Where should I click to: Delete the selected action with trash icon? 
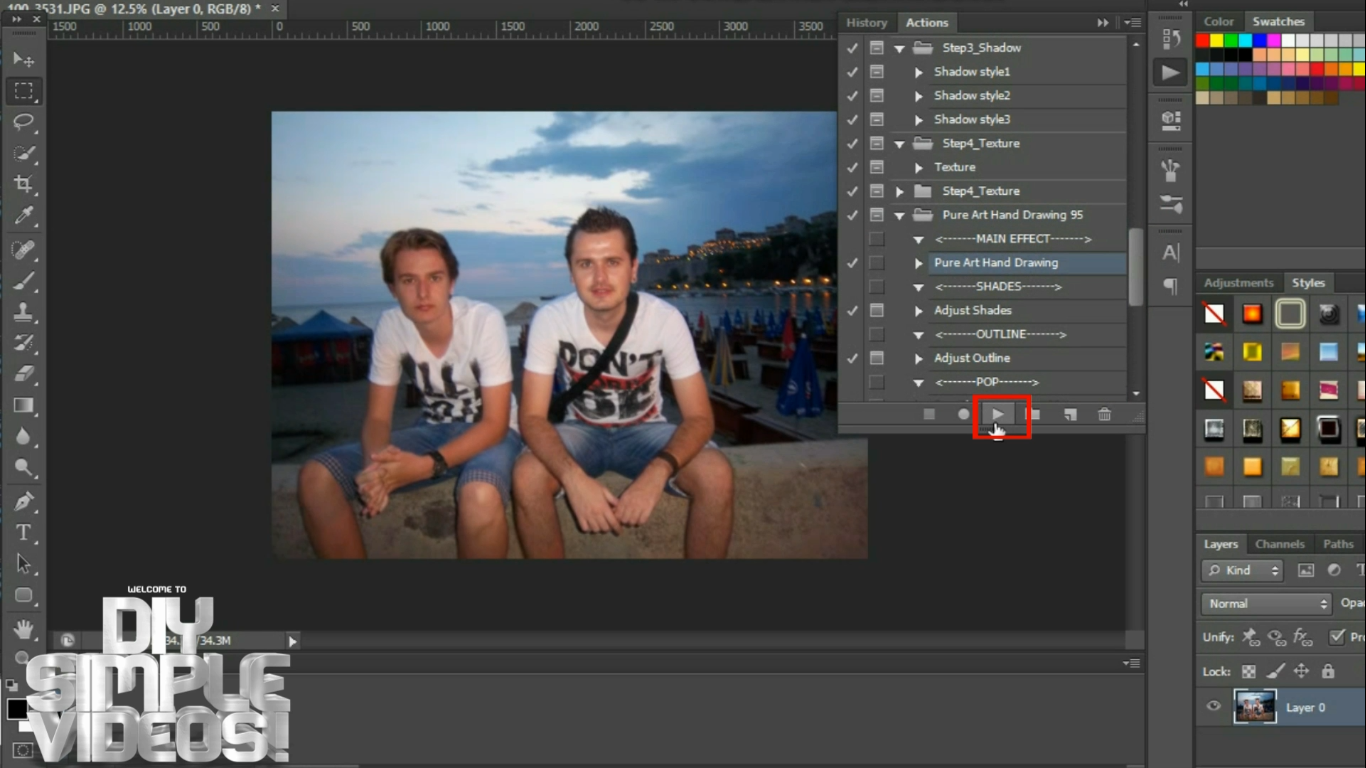click(1104, 414)
